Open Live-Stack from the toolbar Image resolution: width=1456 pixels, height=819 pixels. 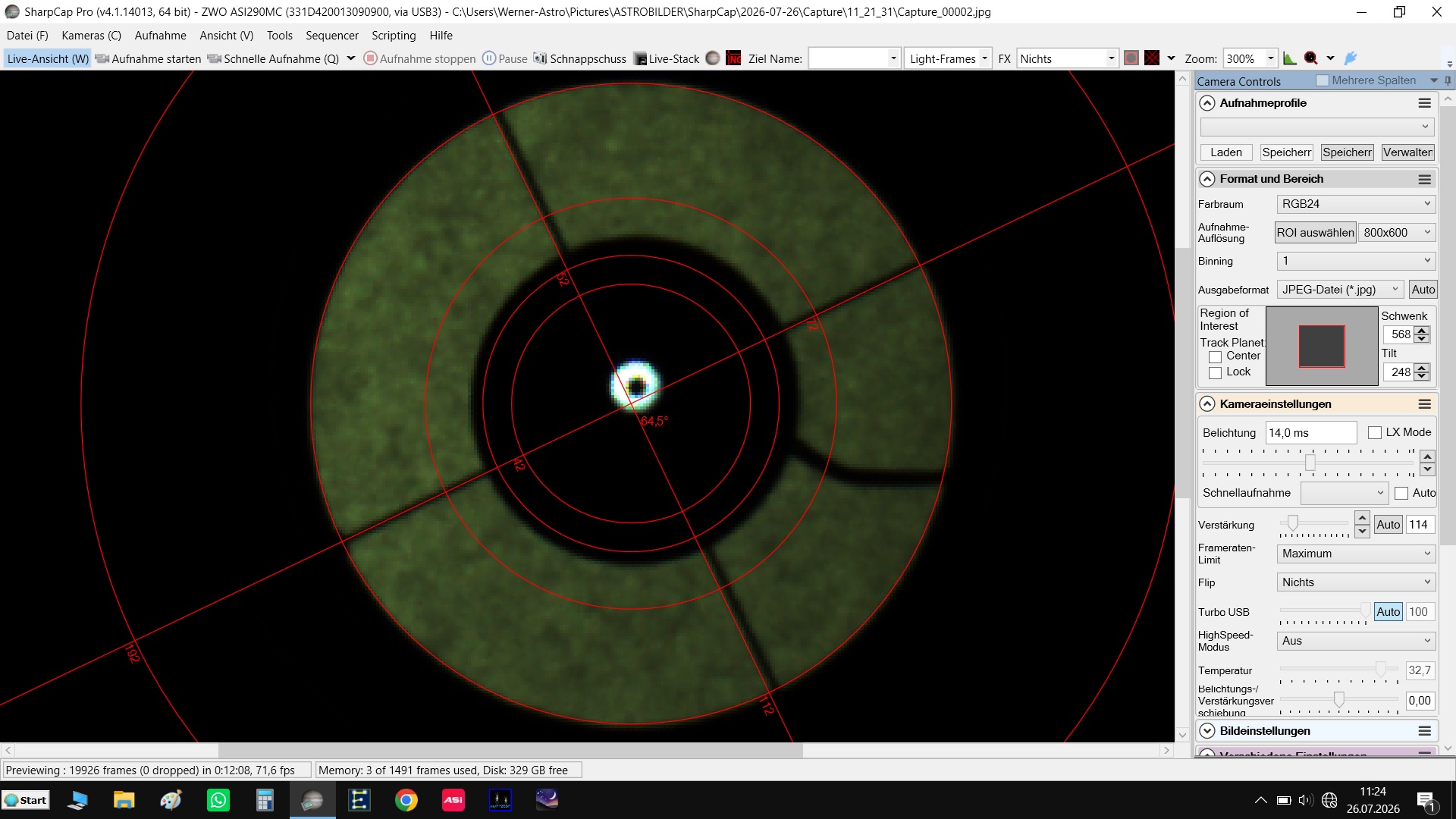pyautogui.click(x=667, y=58)
